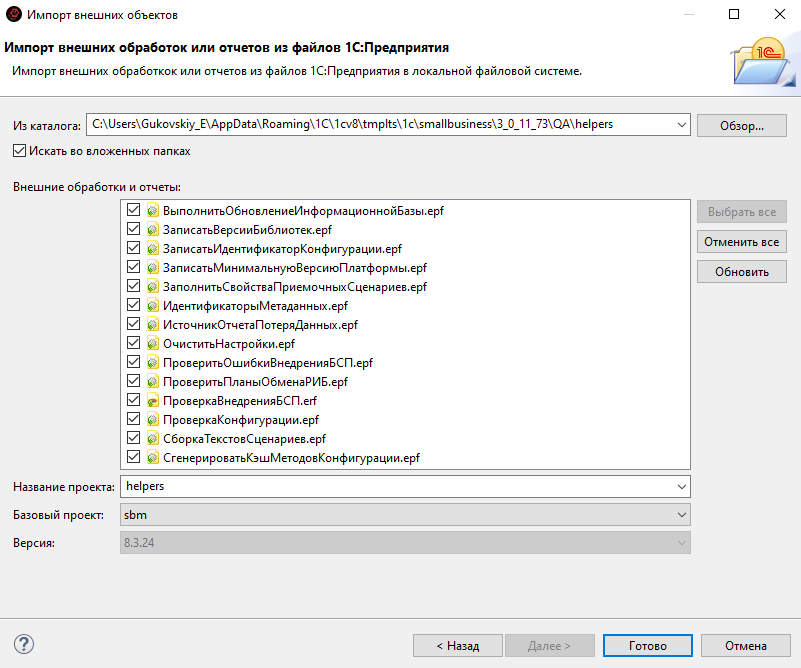Click the СборкаТекстовСценариев.epf file icon
Viewport: 801px width, 668px height.
pos(153,439)
